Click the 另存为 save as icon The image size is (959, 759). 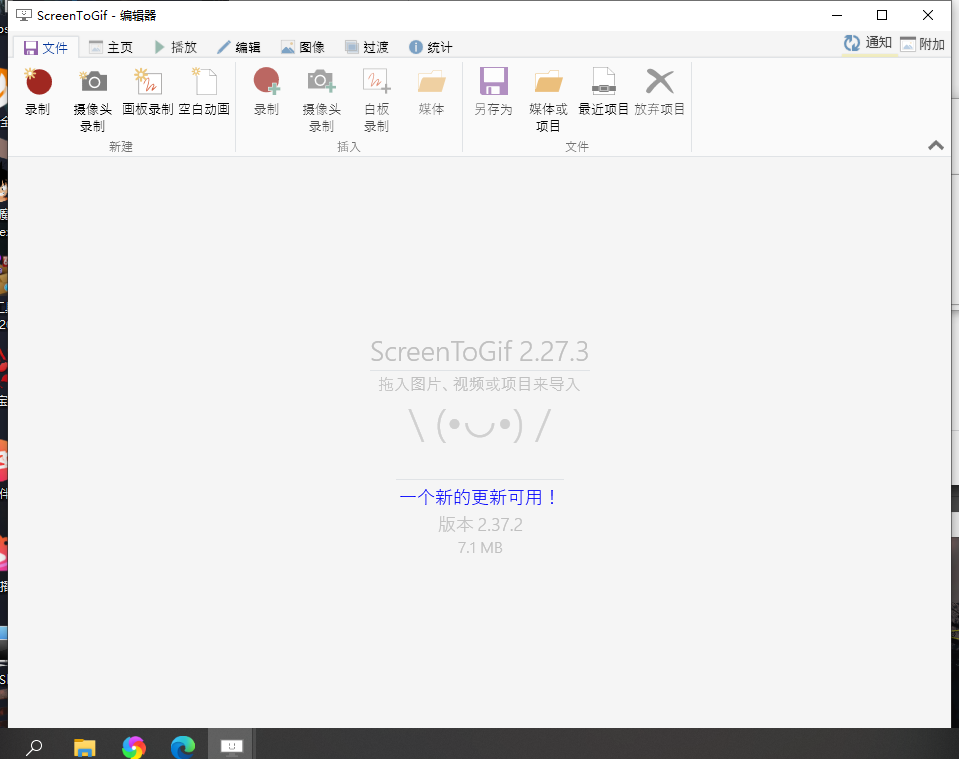click(x=493, y=82)
